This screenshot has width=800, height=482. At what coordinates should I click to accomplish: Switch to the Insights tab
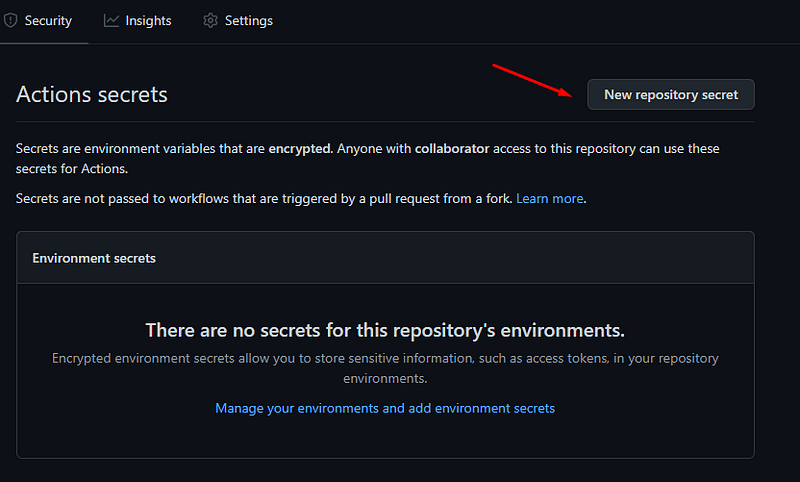(x=137, y=21)
